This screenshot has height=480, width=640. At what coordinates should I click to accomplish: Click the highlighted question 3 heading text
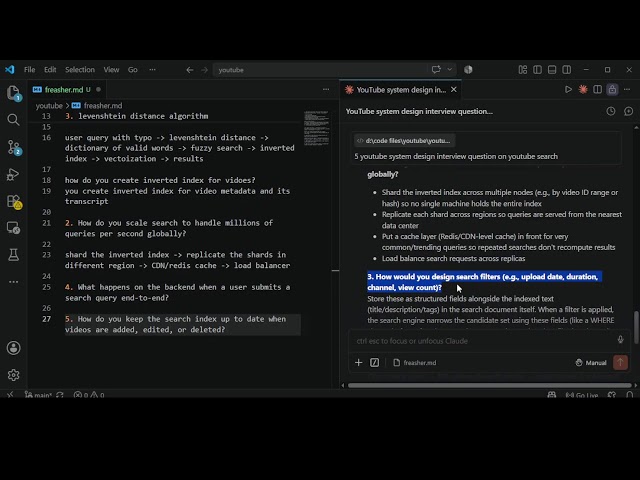coord(482,282)
